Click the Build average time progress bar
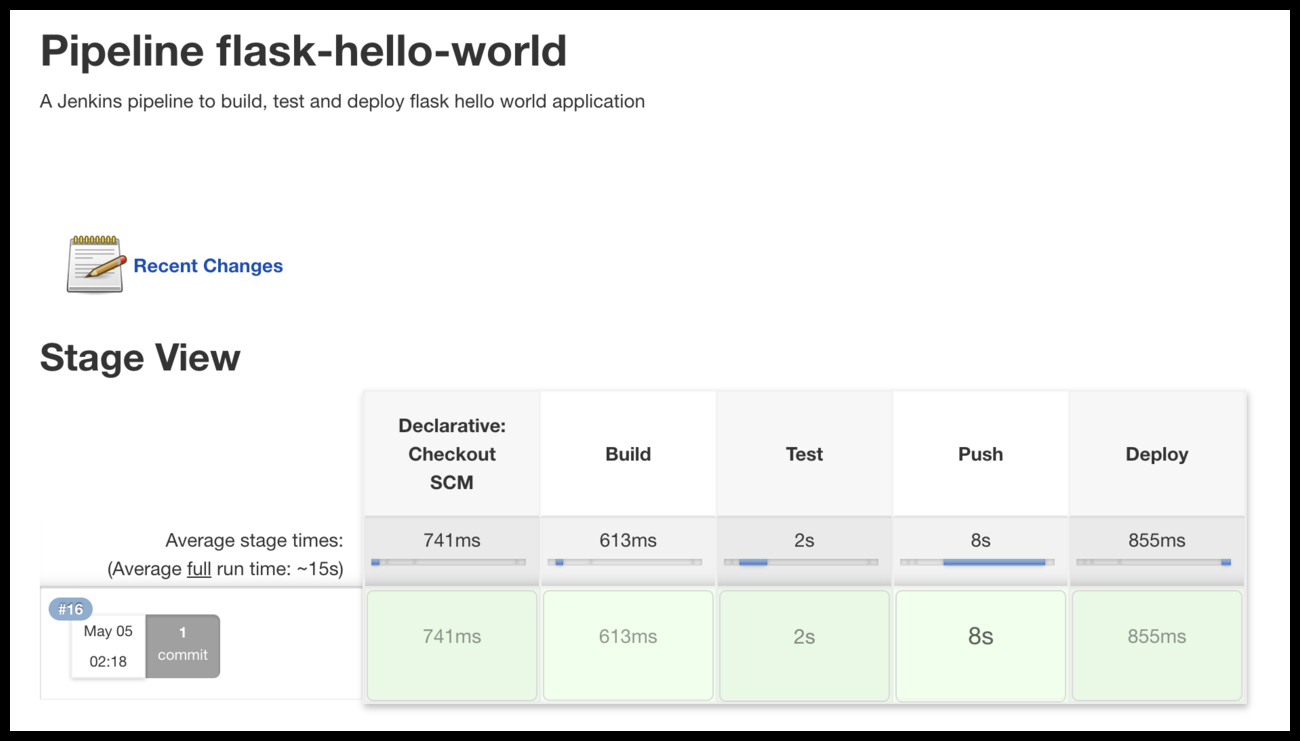1300x741 pixels. [x=625, y=562]
